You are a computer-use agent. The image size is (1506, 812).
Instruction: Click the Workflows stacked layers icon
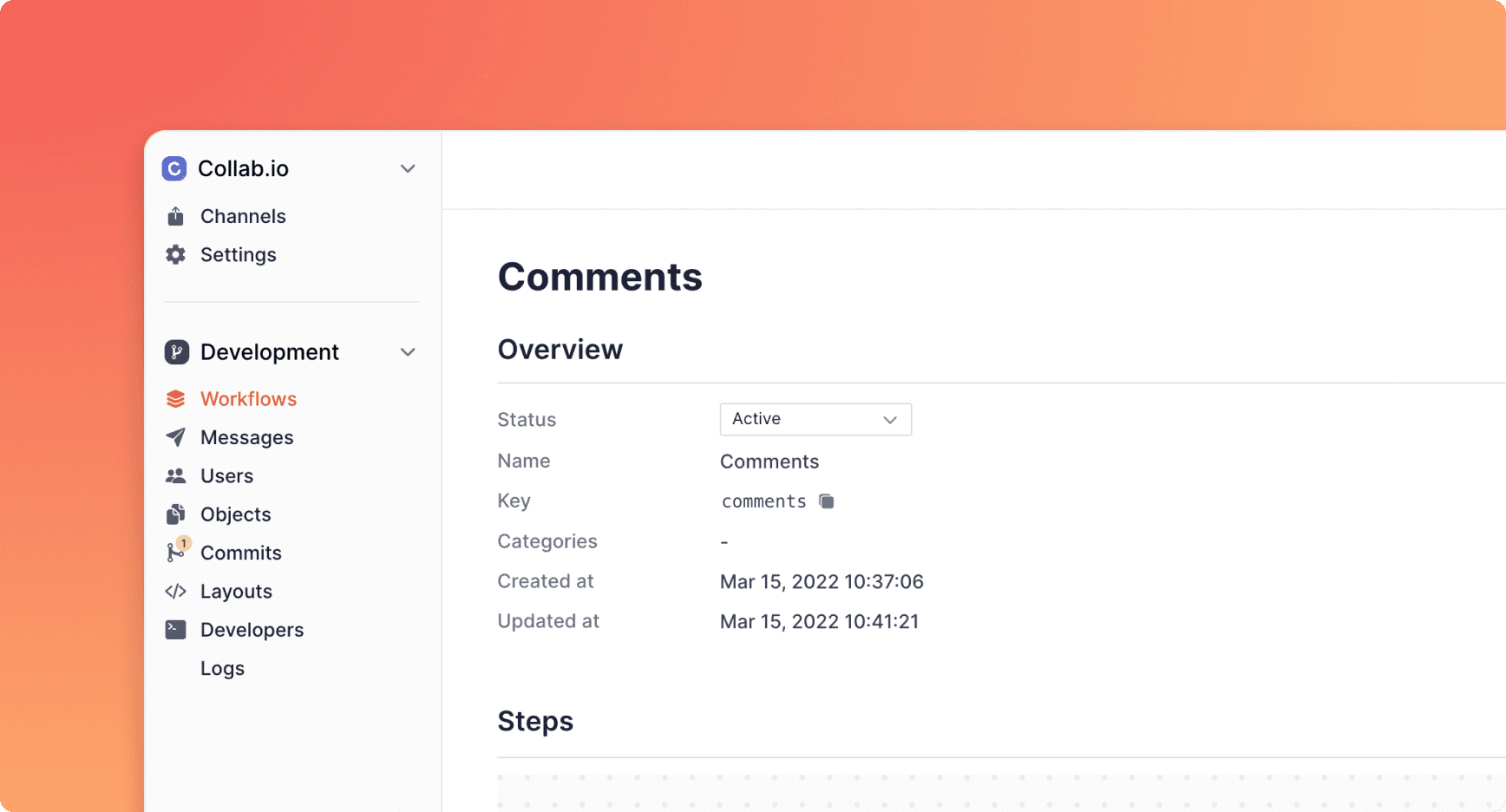coord(175,399)
